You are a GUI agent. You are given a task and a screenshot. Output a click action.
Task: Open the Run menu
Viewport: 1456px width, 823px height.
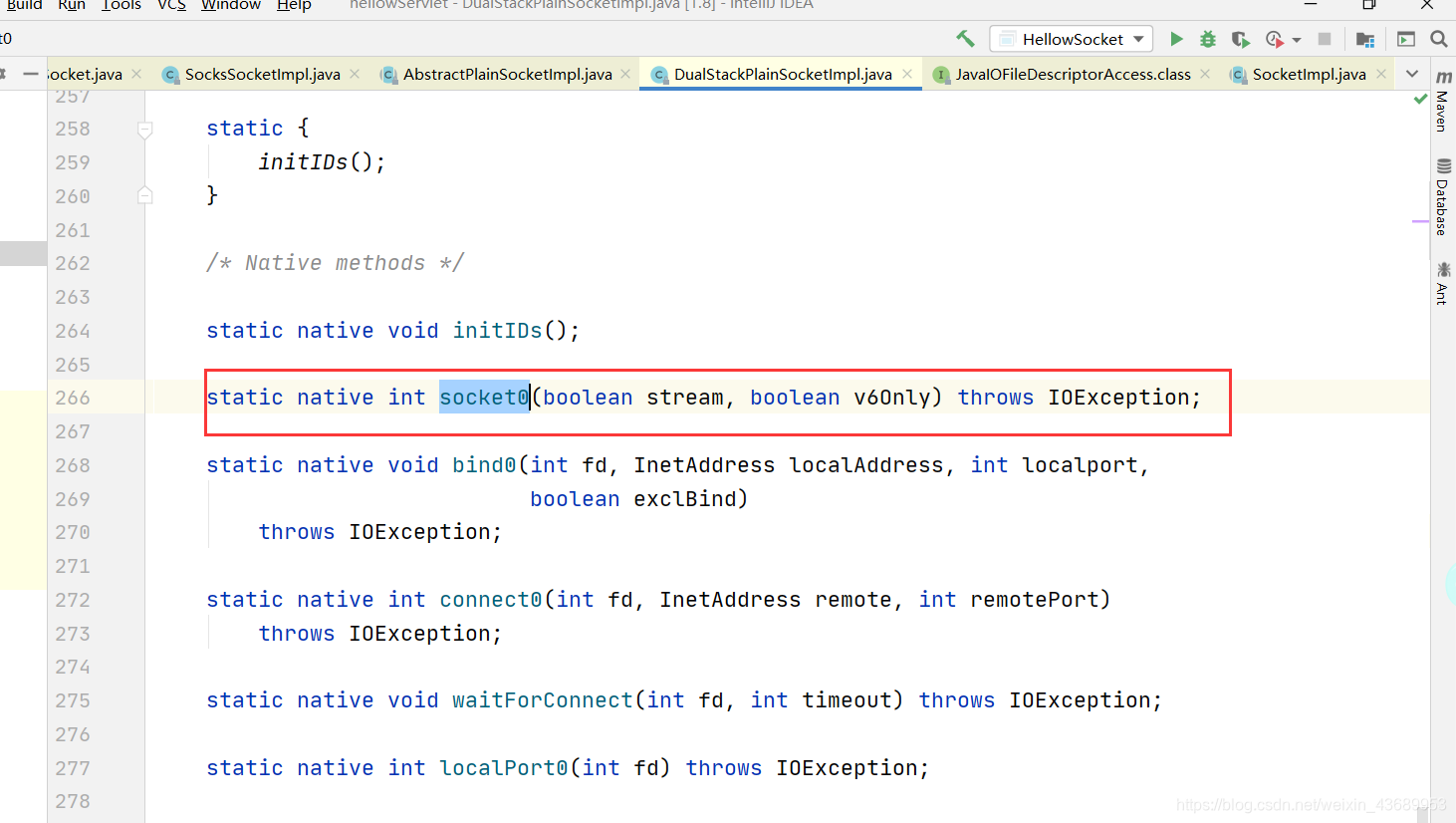click(72, 5)
